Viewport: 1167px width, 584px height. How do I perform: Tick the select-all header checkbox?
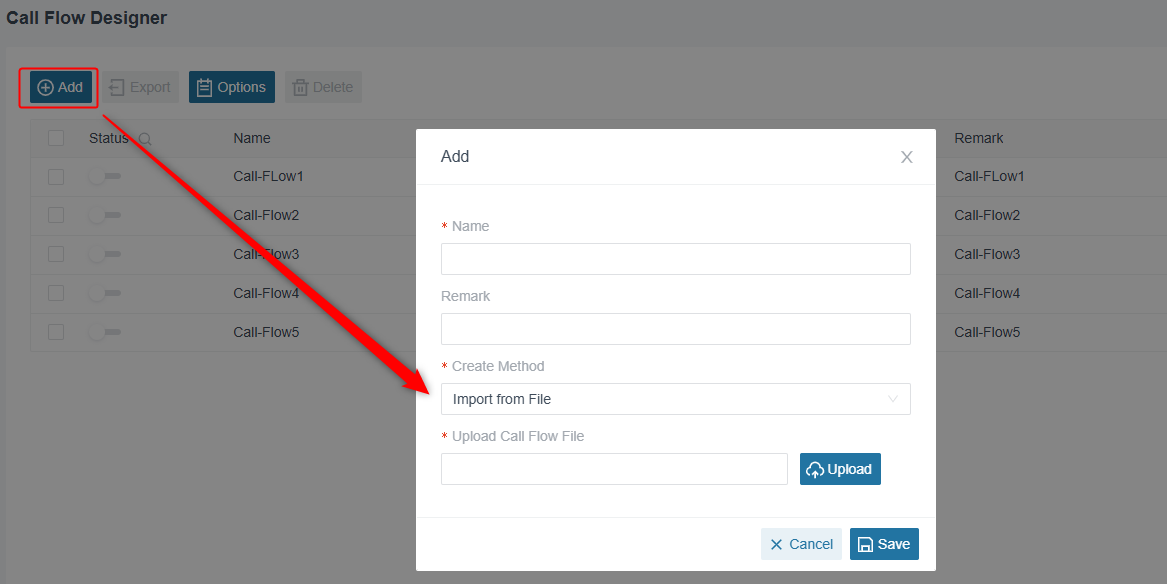pos(56,138)
